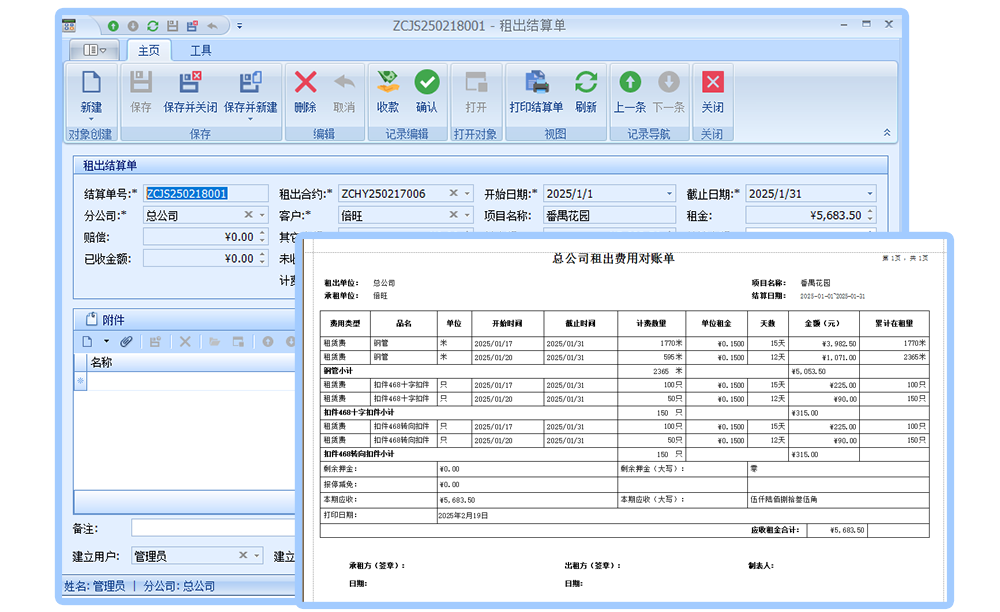Select the 主页 ribbon tab

(149, 50)
